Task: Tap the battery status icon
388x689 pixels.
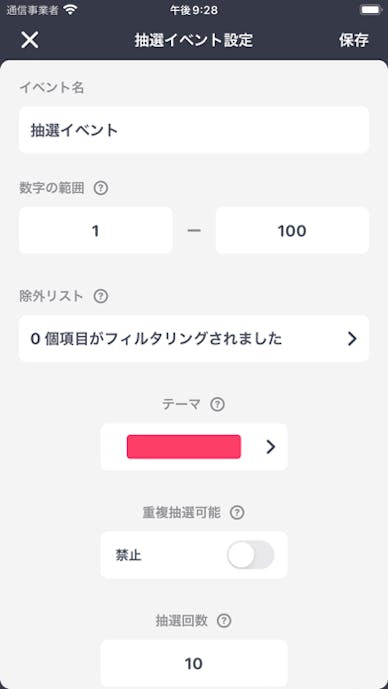Action: click(371, 10)
